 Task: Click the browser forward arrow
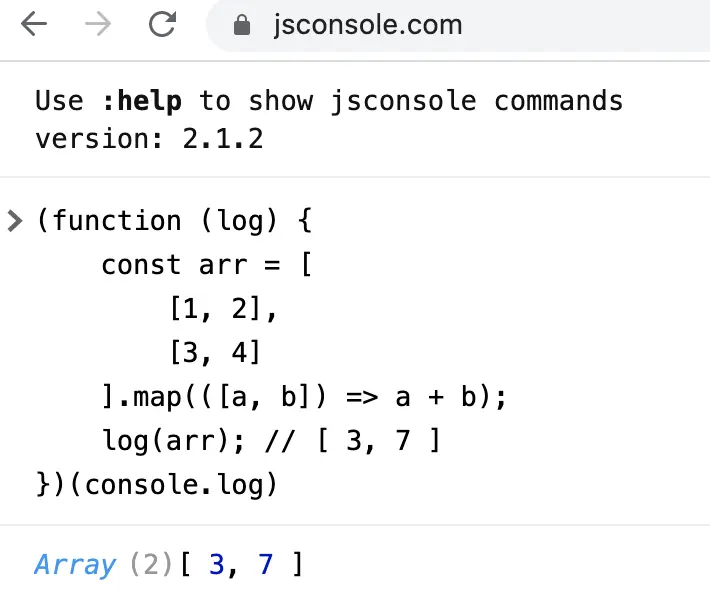tap(98, 24)
